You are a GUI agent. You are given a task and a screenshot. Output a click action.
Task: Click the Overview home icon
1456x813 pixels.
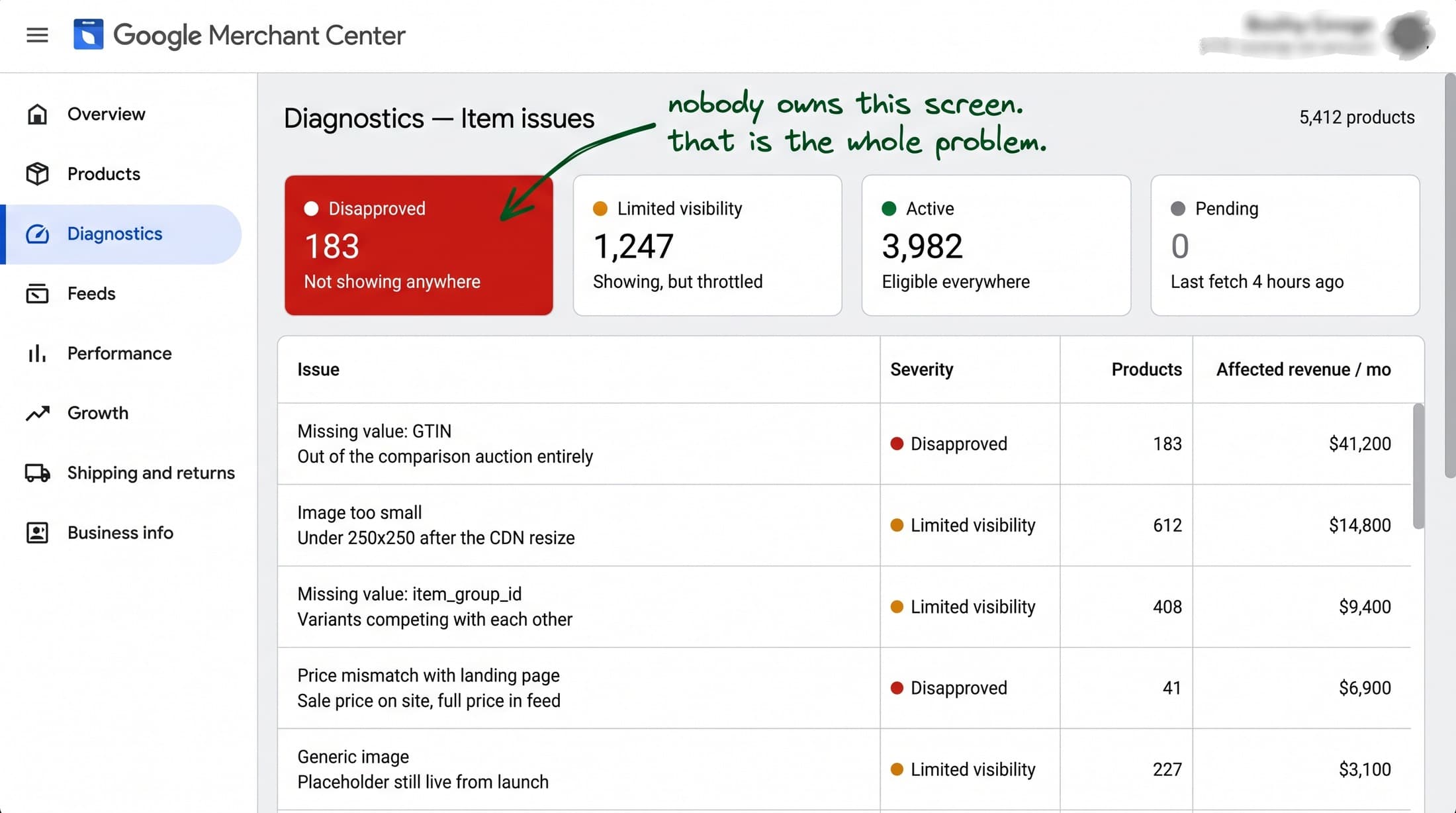pos(37,114)
